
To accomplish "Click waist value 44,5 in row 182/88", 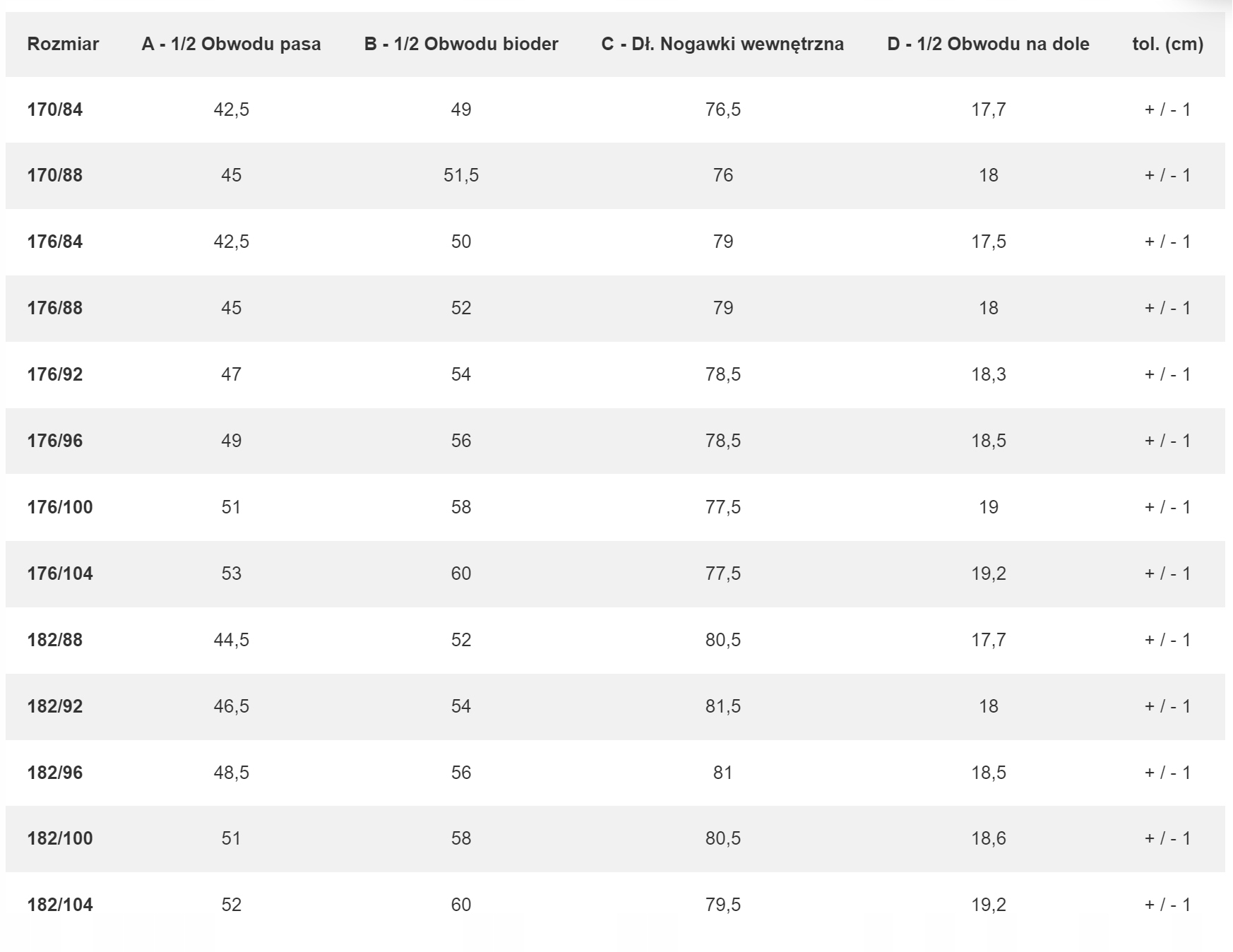I will (x=231, y=640).
